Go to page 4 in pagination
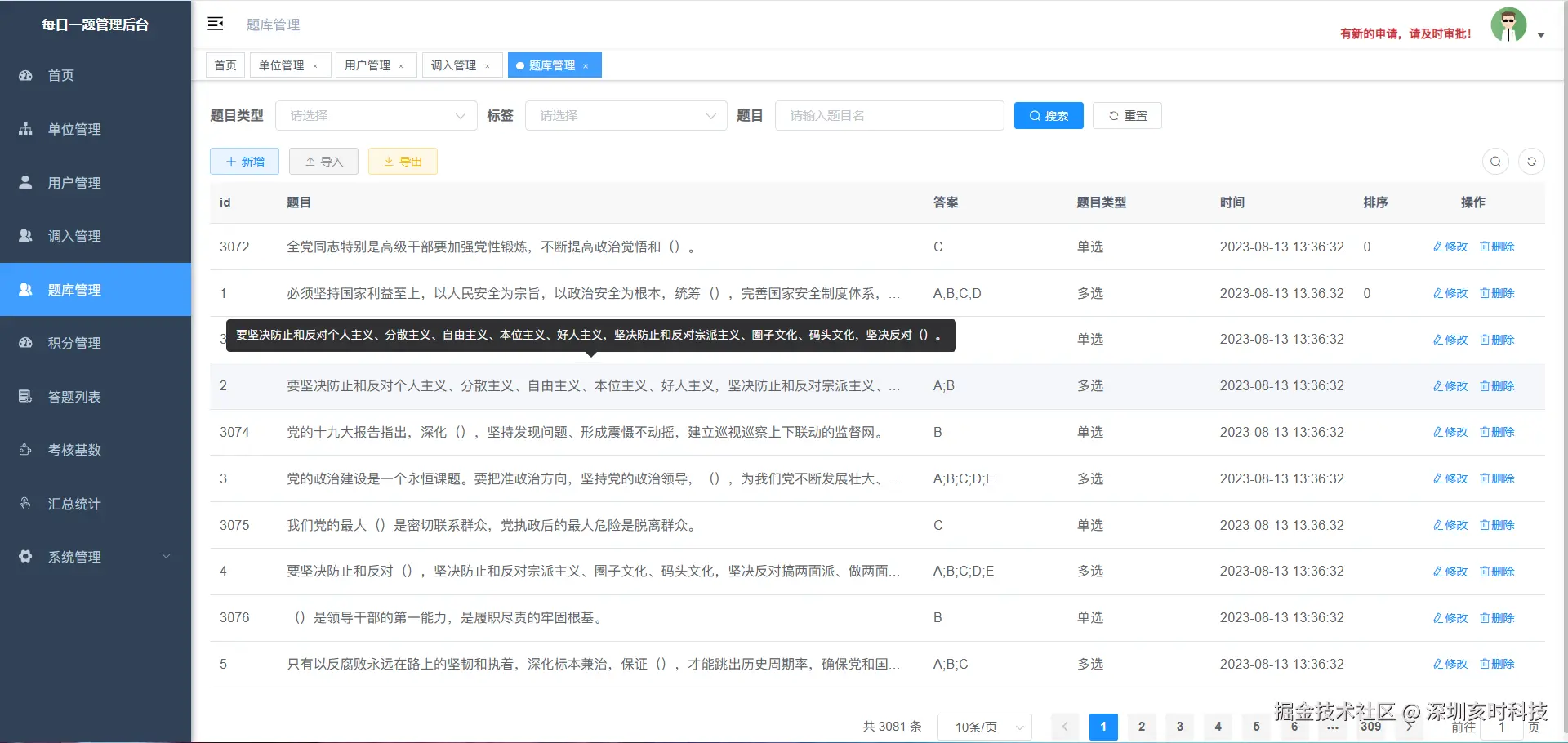This screenshot has height=743, width=1568. 1218,727
